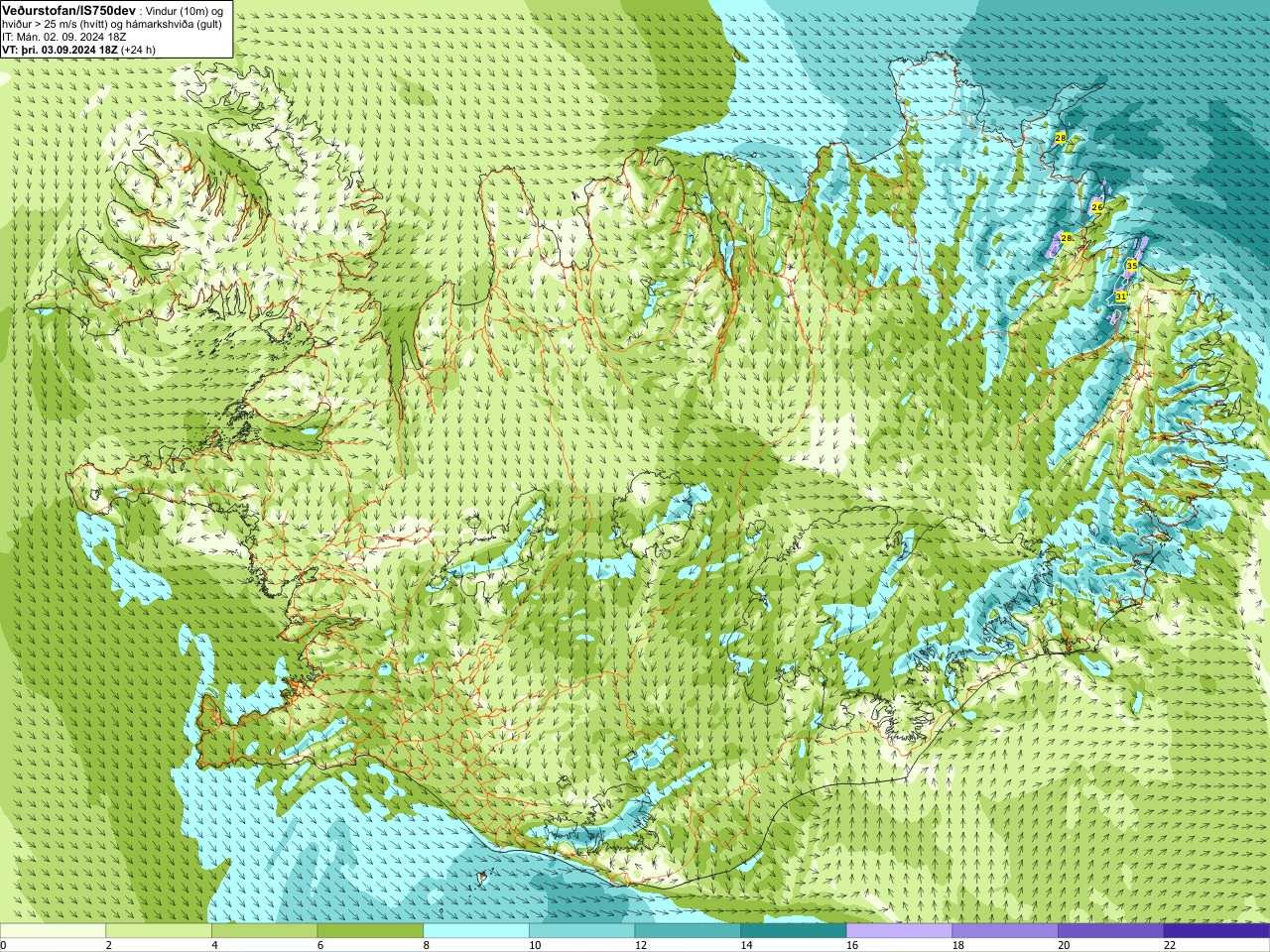
Task: Click the "Vindur (10m) og" header text
Action: click(185, 11)
